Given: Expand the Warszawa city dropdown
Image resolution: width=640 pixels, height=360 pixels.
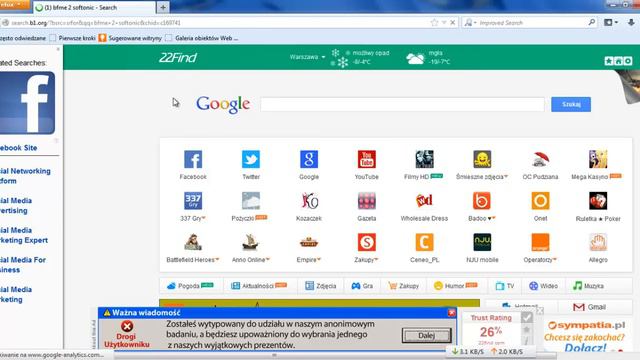Looking at the screenshot, I should click(307, 57).
